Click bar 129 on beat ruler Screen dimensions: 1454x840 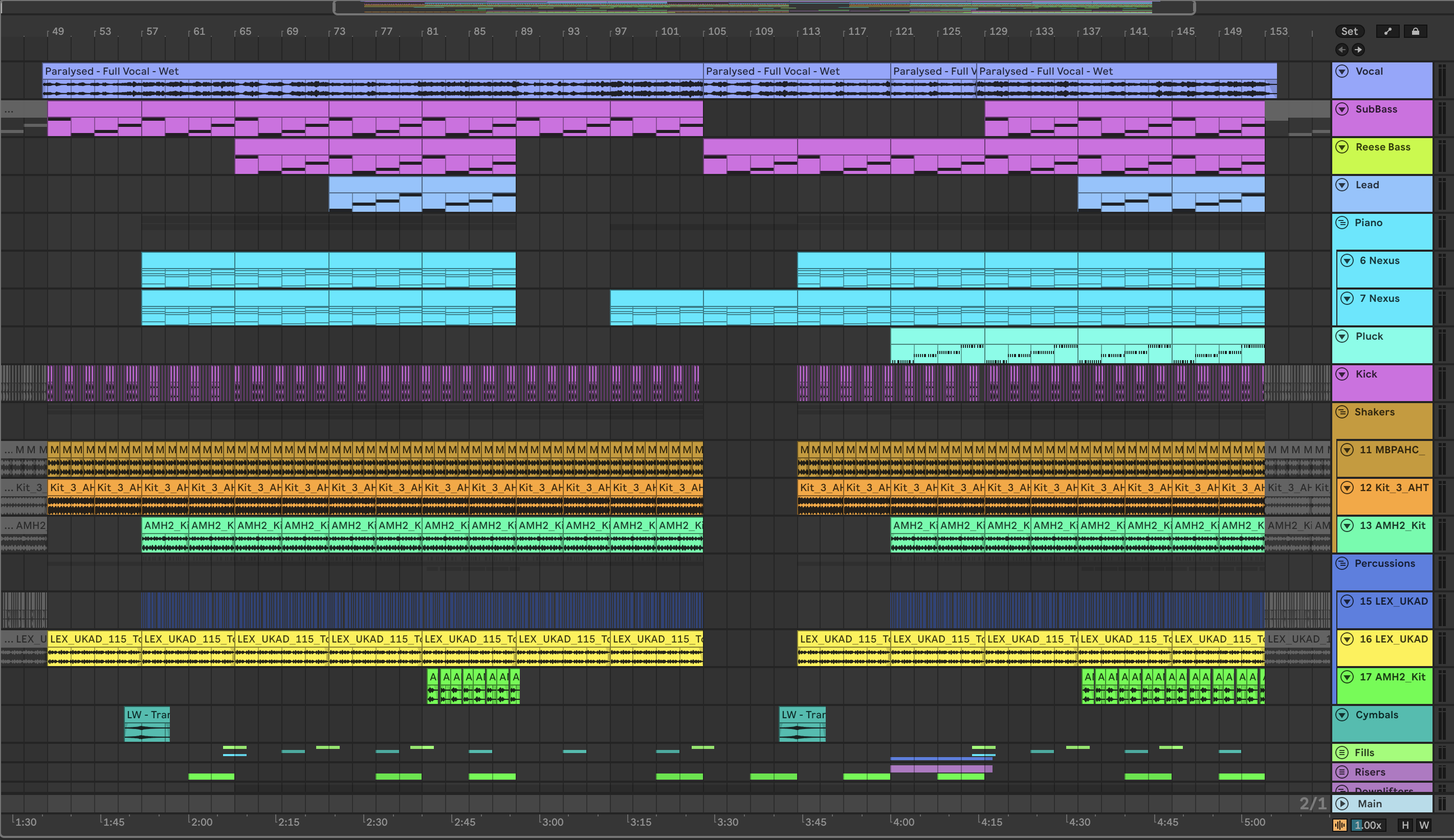click(998, 31)
